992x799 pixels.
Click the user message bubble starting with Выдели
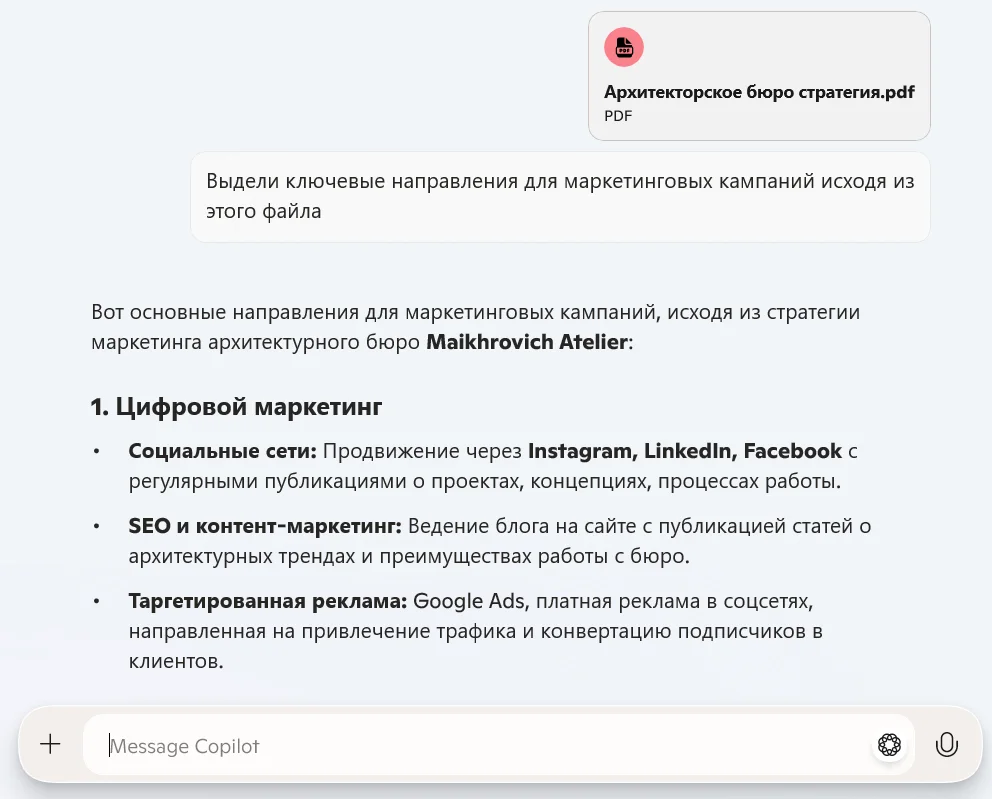[560, 197]
